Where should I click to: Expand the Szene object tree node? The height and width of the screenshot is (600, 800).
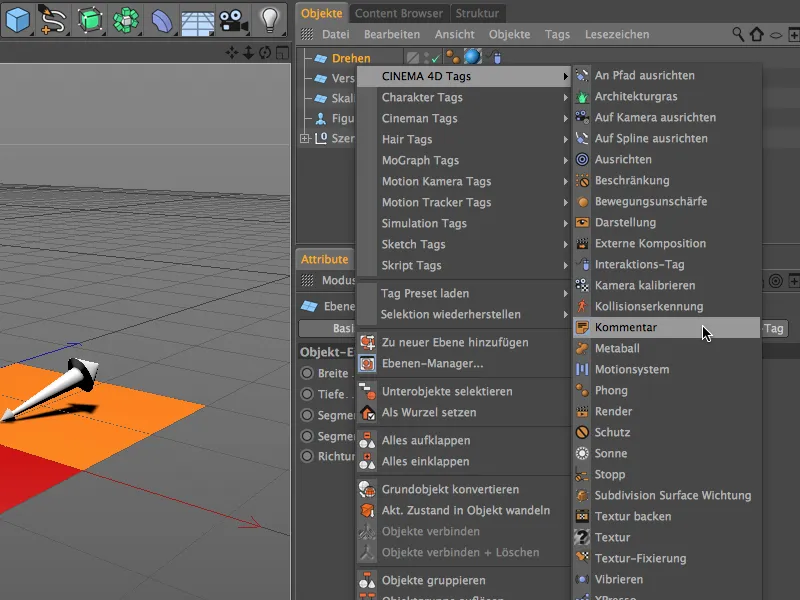pos(305,138)
